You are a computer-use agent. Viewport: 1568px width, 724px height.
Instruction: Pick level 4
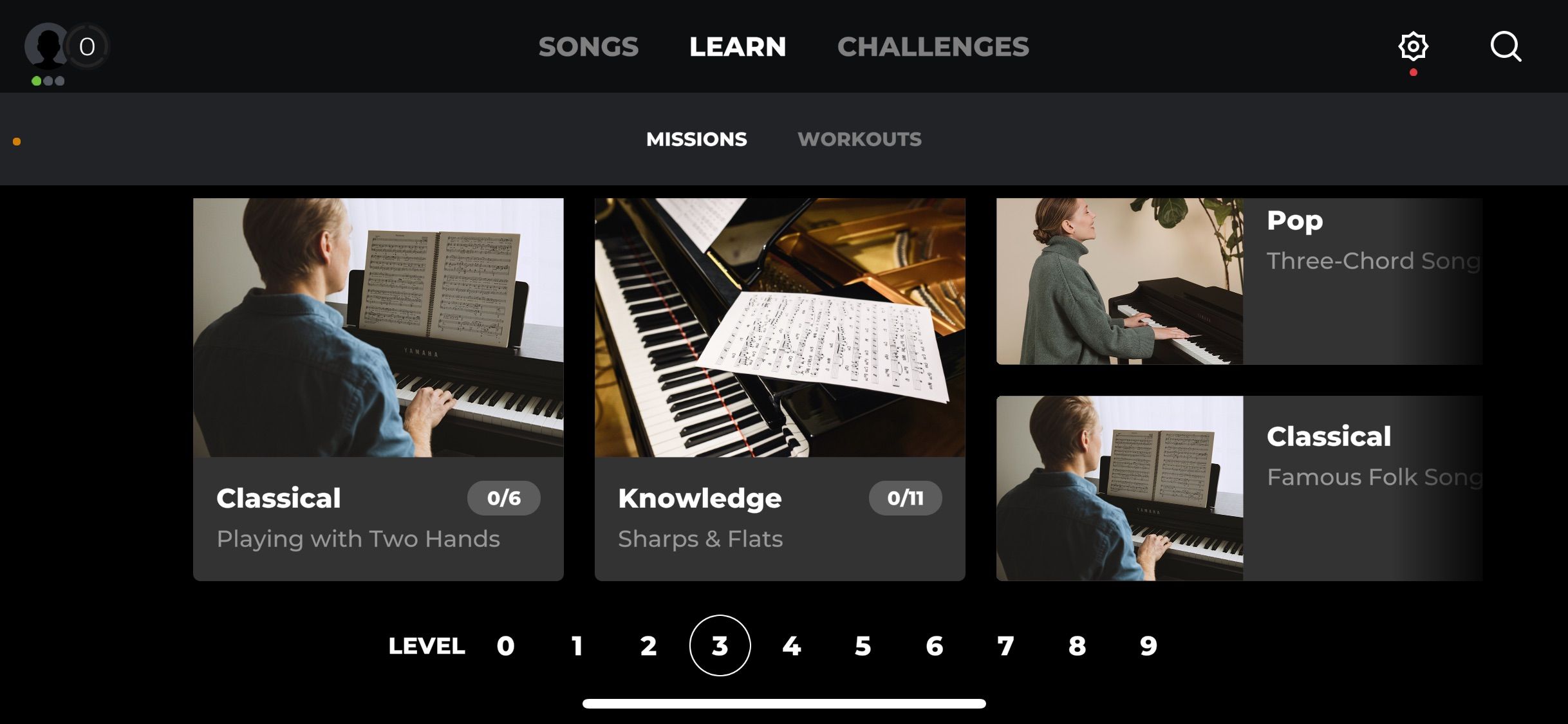pyautogui.click(x=792, y=645)
